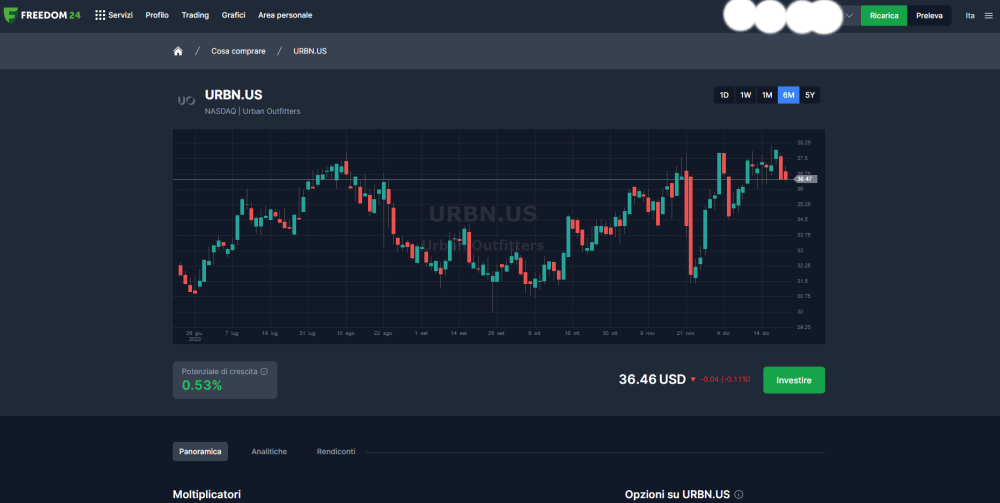Screen dimensions: 1000x503
Task: Select the 1D chart timeframe
Action: (x=724, y=95)
